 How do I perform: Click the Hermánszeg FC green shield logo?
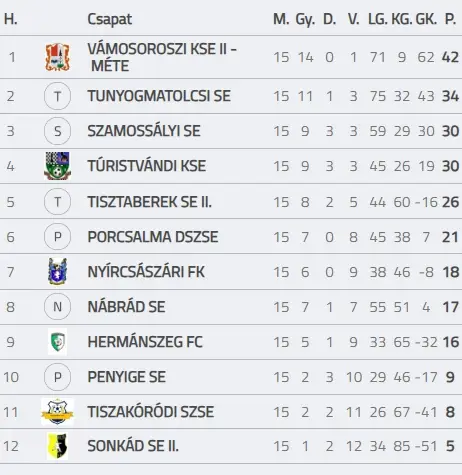point(57,341)
